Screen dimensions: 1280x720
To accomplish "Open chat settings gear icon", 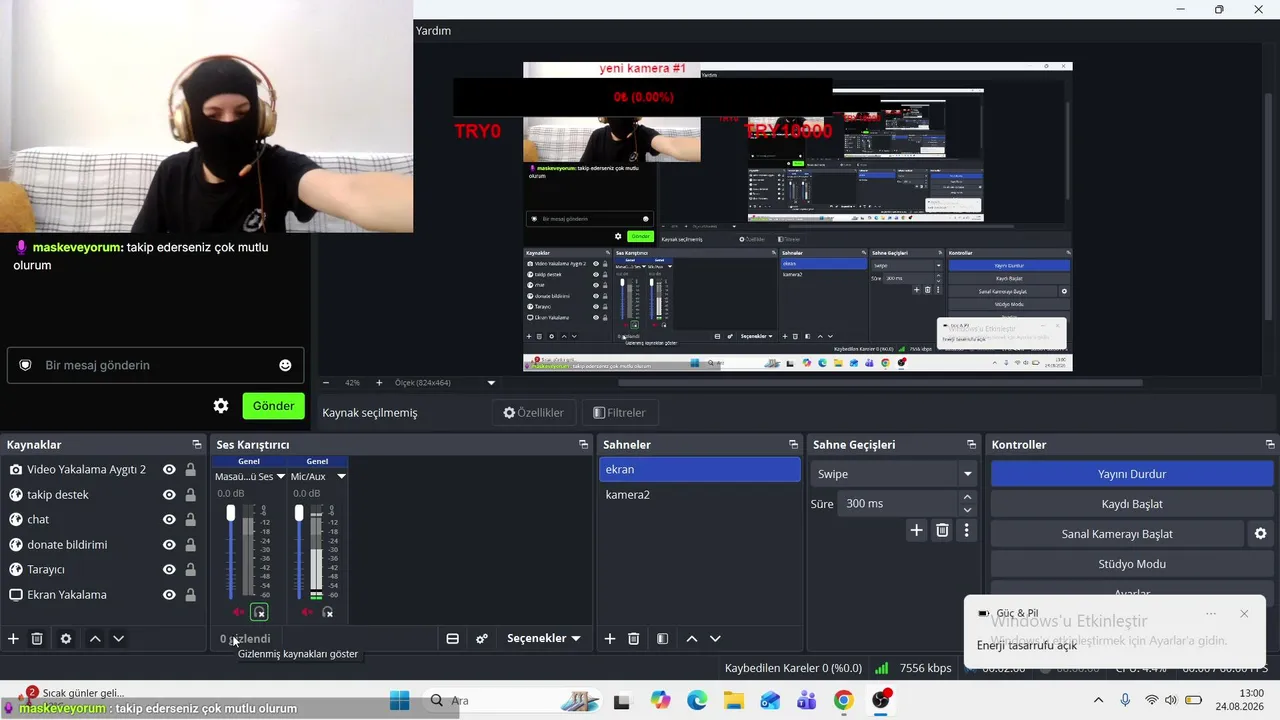I will tap(221, 406).
